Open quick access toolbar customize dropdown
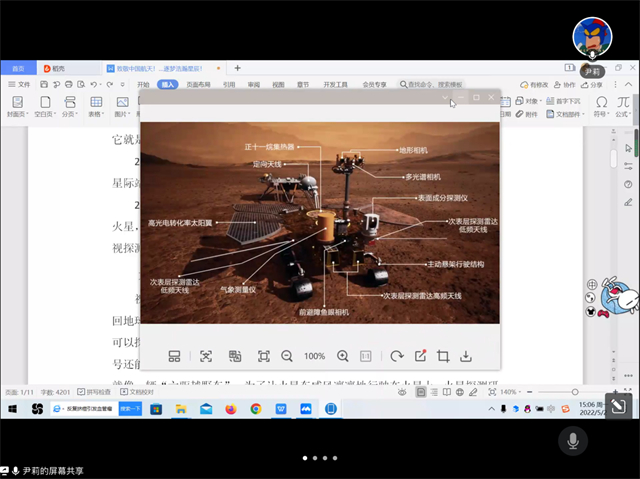Viewport: 640px width, 479px height. [x=122, y=84]
